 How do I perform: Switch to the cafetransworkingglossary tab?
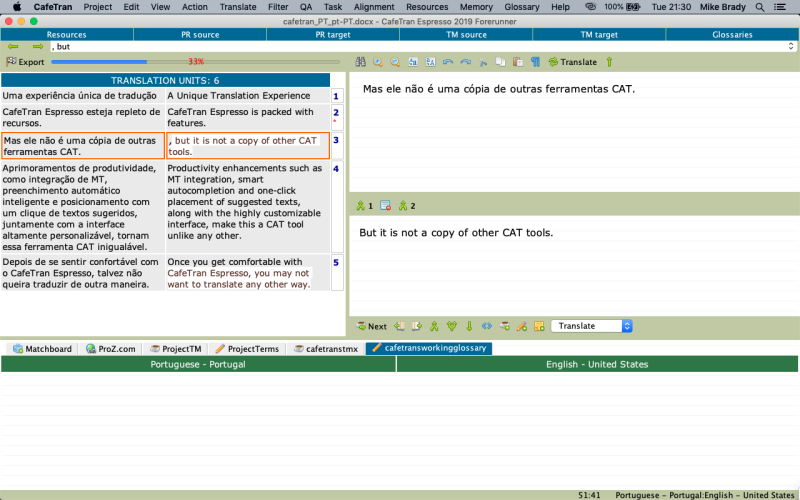(x=429, y=348)
